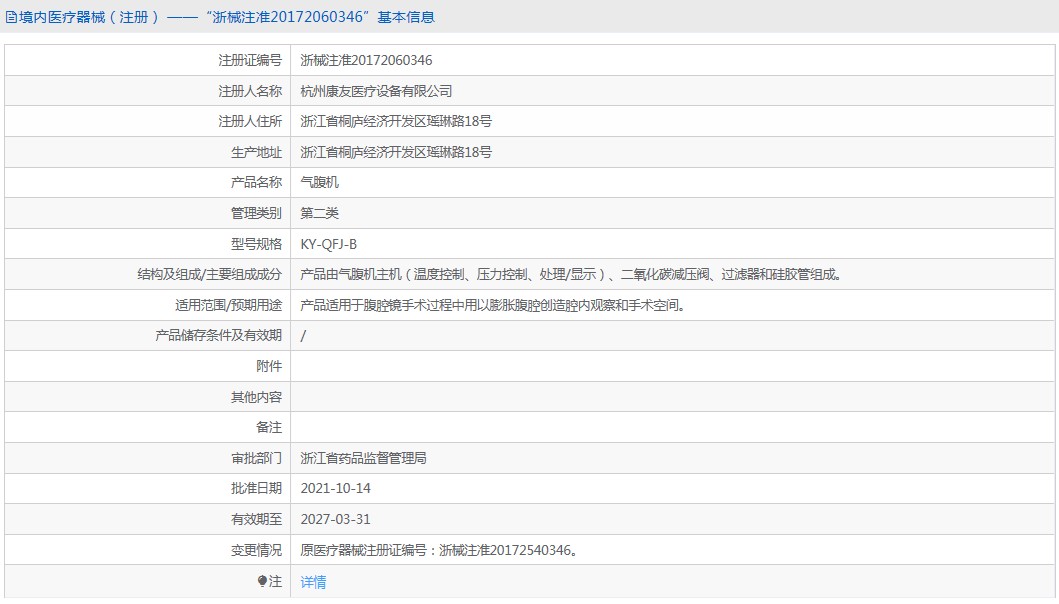Screen dimensions: 1059x604
Task: Select registrant name 杭州康友医疗设备有限公司
Action: (376, 91)
